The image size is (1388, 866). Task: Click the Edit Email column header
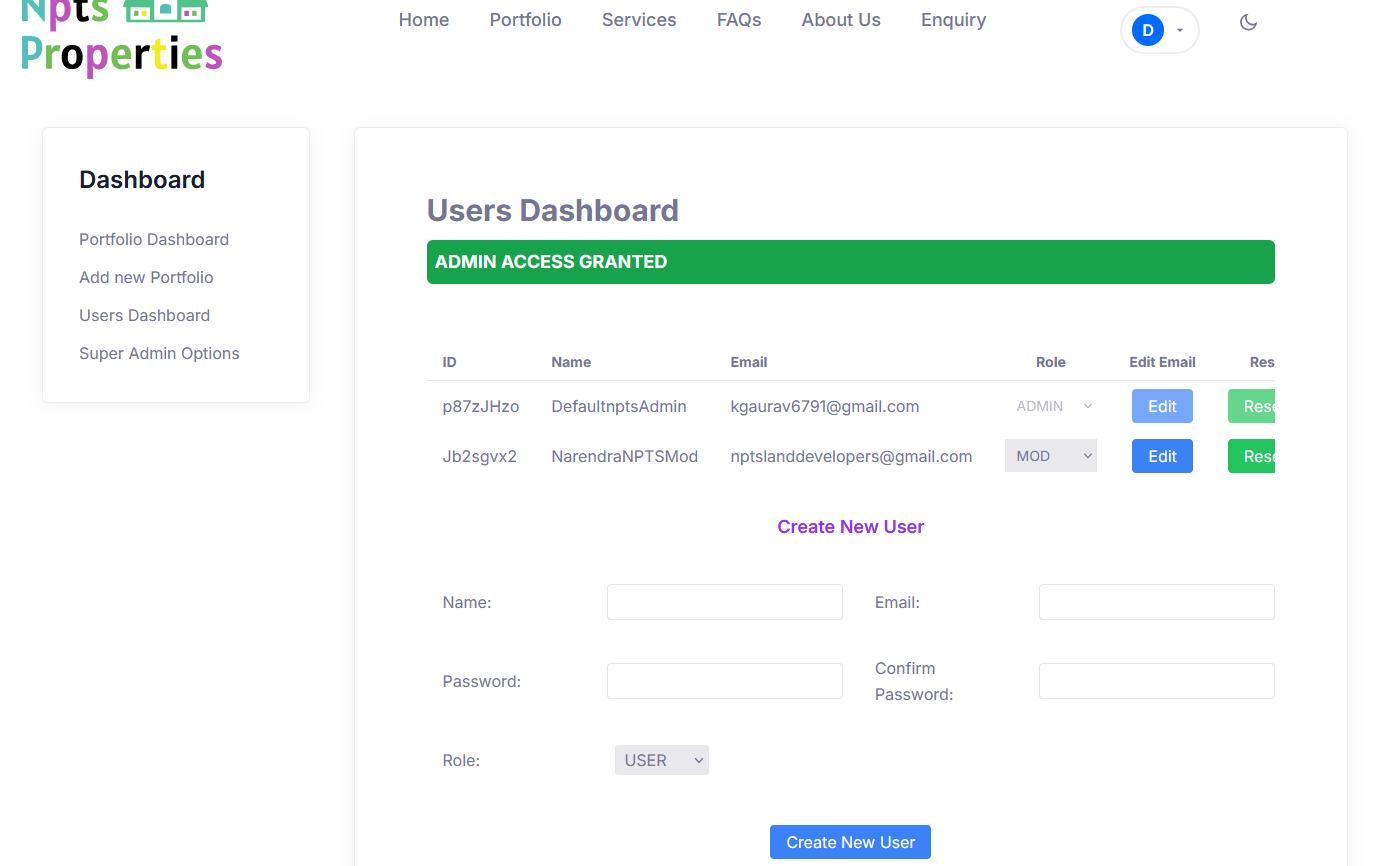(1162, 362)
